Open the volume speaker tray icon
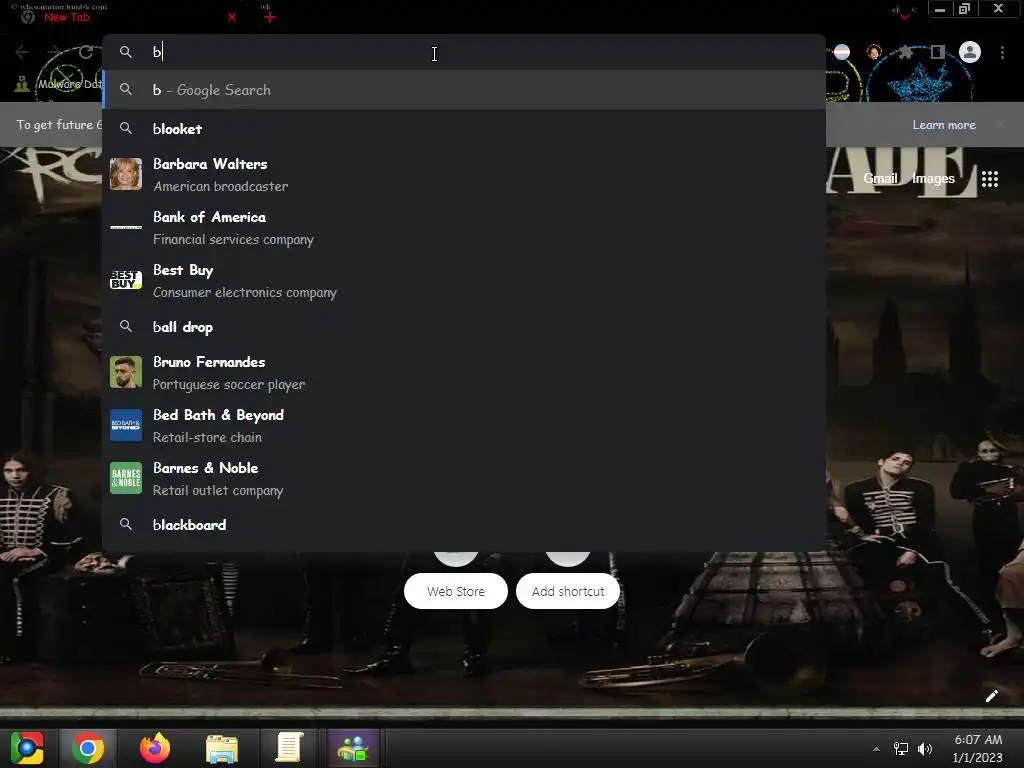This screenshot has width=1024, height=768. tap(924, 749)
